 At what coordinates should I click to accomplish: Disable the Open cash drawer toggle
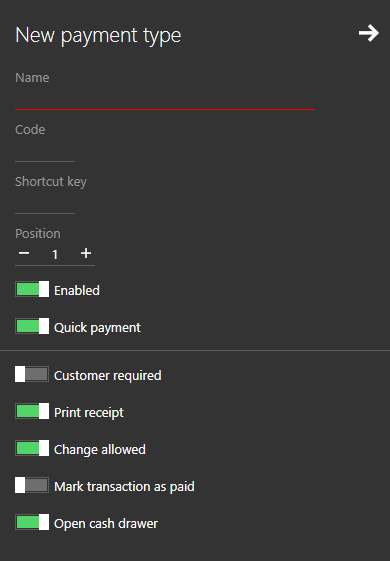click(x=32, y=522)
